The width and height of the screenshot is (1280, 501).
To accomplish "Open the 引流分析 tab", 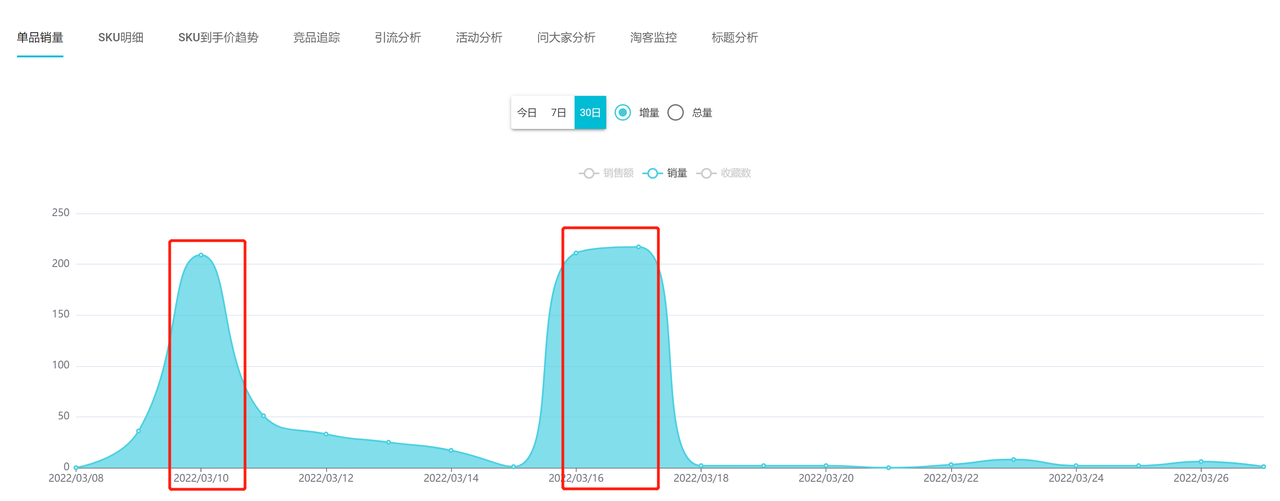I will [398, 38].
